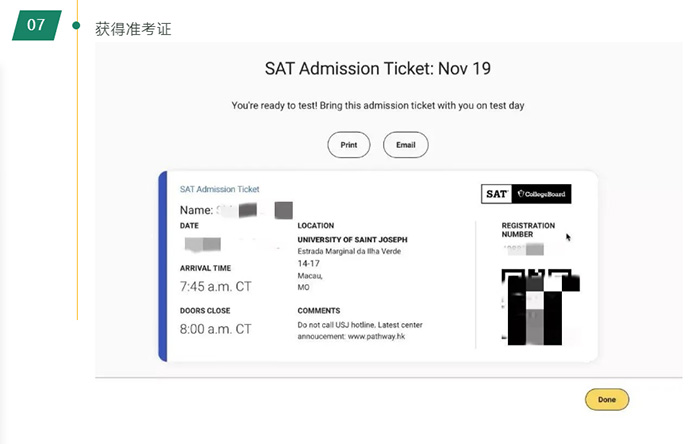Click the QR code on the ticket
700x444 pixels.
[539, 307]
